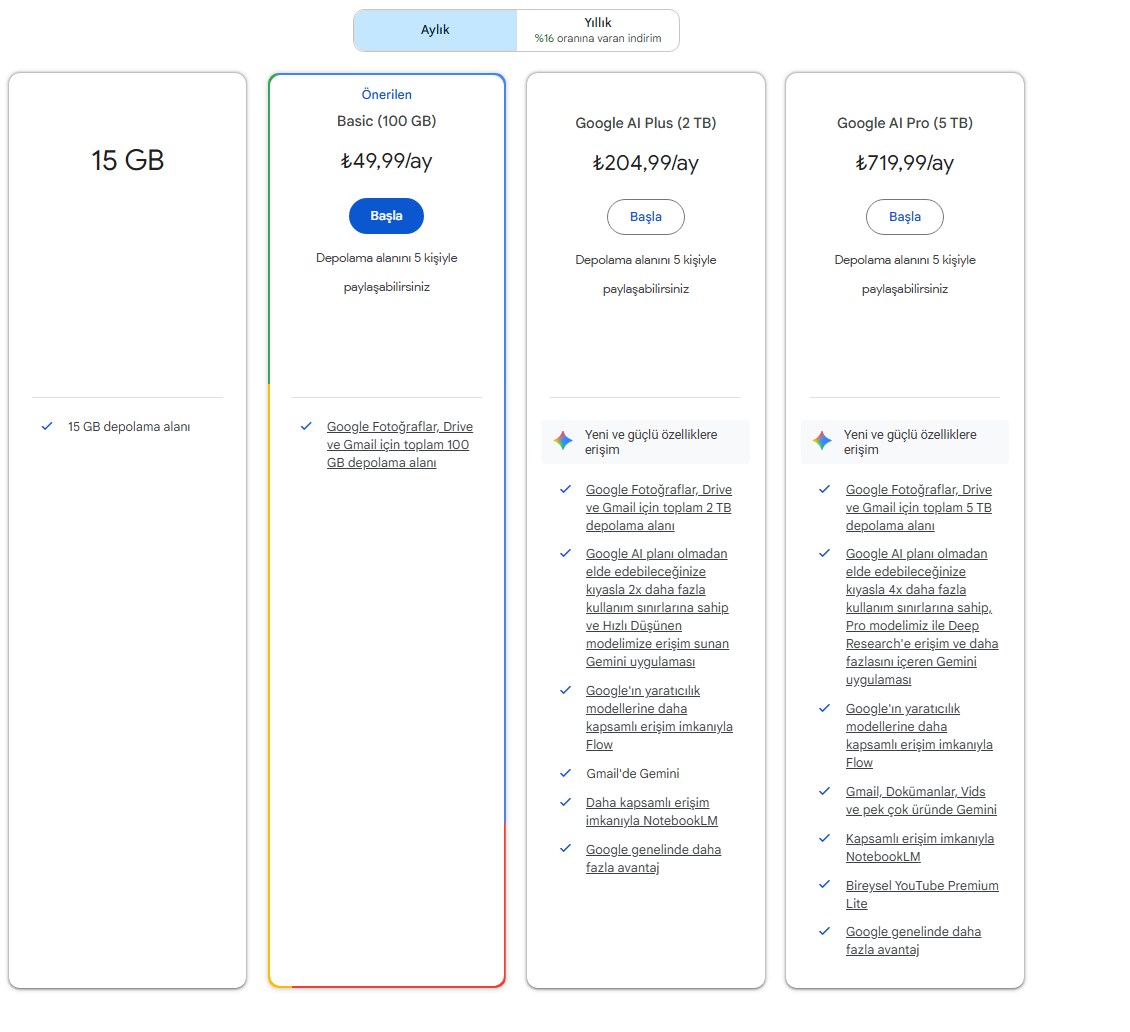
Task: Open AI Plus NotebookLM expanded access link
Action: (651, 811)
